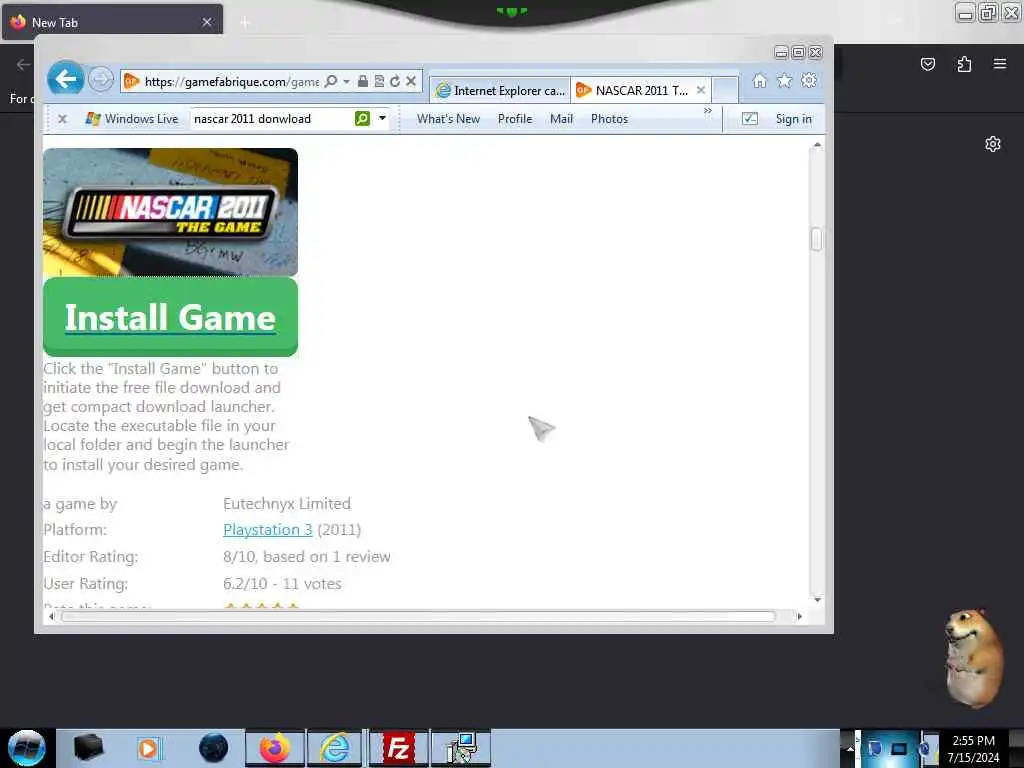Switch to the 'Internet Explorer ca...' tab
This screenshot has height=768, width=1024.
(x=500, y=91)
